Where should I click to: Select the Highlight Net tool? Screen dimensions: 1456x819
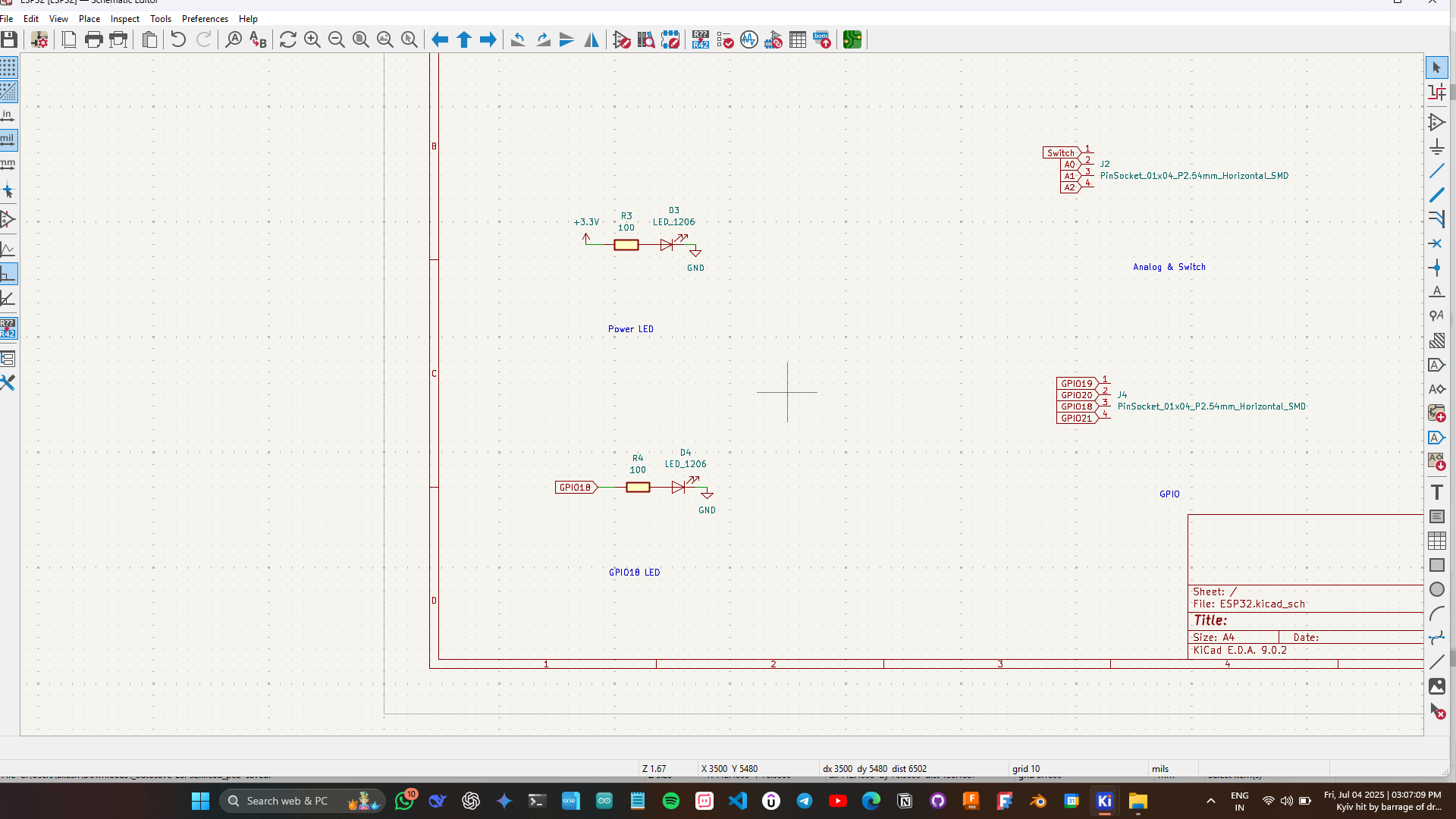tap(1436, 92)
